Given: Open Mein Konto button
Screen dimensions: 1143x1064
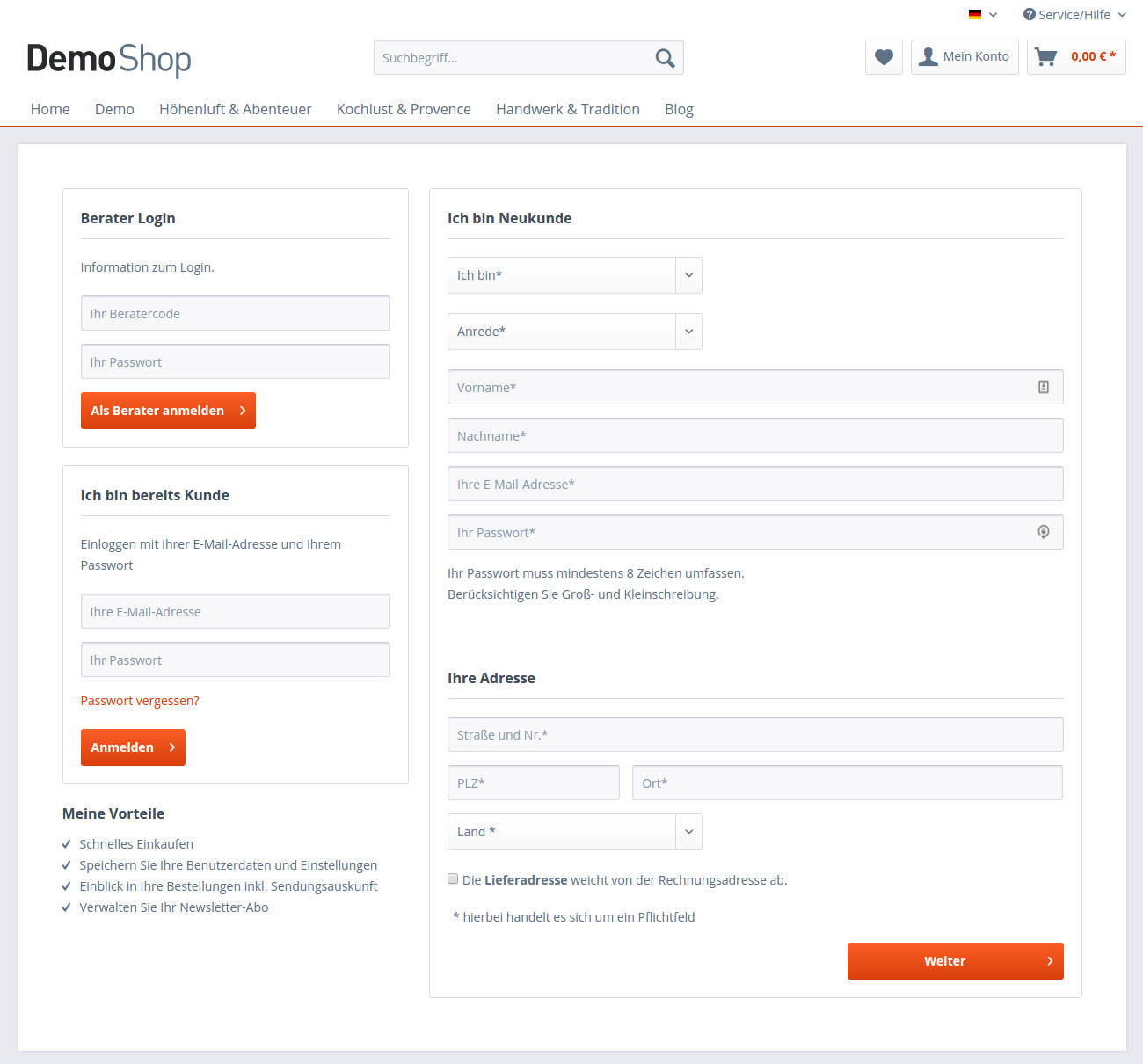Looking at the screenshot, I should (965, 57).
